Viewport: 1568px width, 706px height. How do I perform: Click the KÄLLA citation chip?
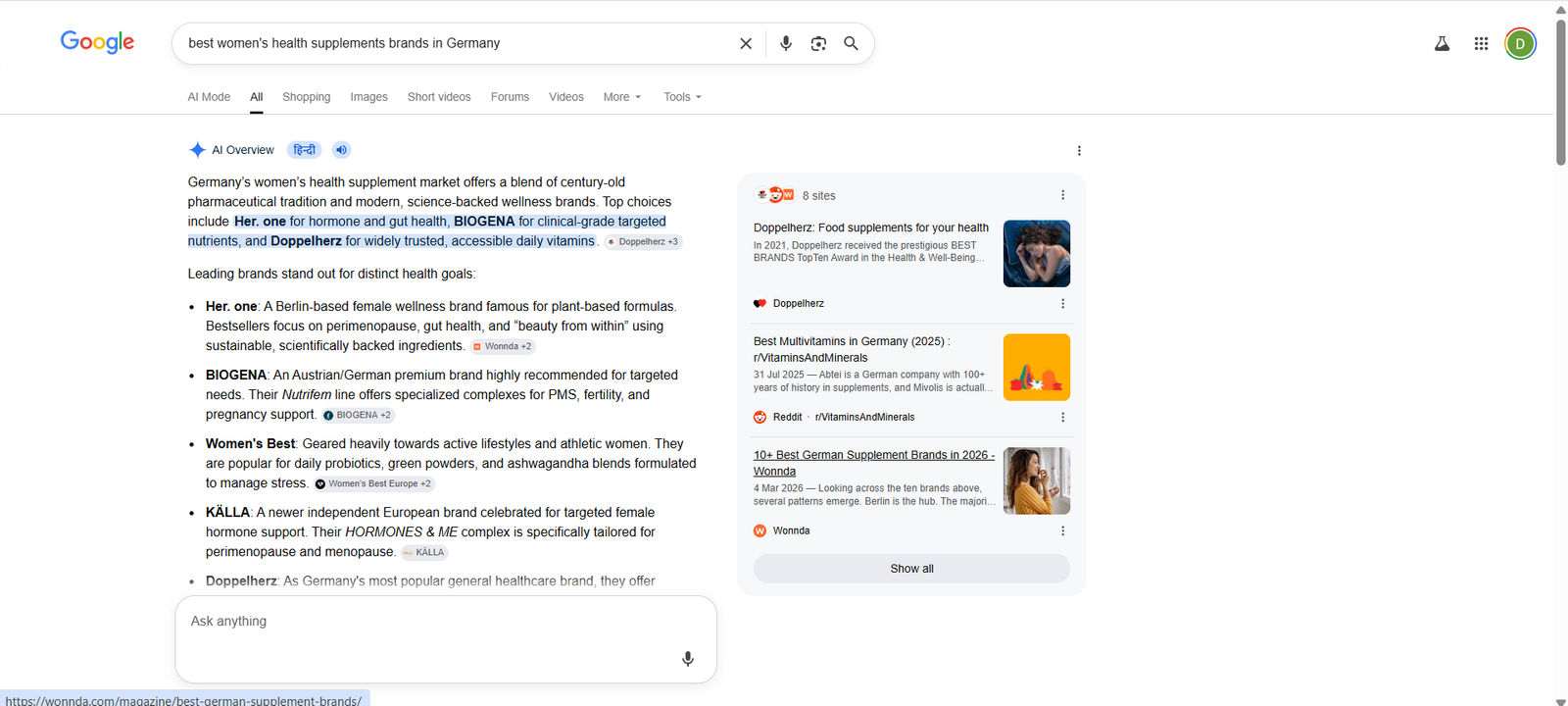[x=424, y=552]
